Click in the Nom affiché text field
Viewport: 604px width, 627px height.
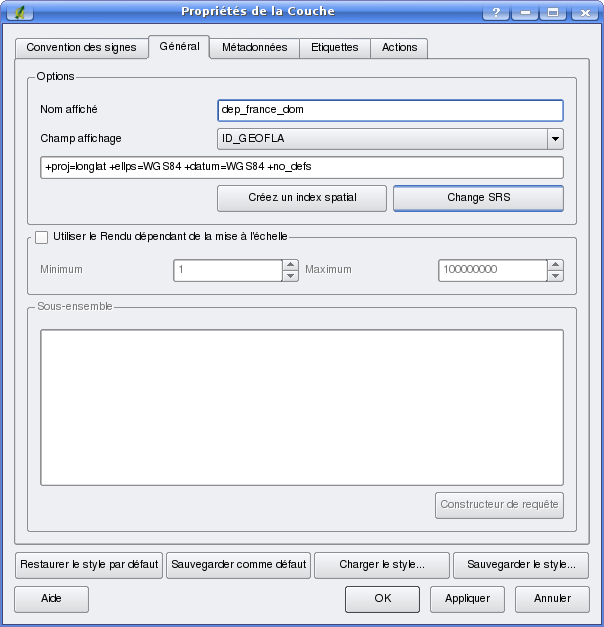390,110
